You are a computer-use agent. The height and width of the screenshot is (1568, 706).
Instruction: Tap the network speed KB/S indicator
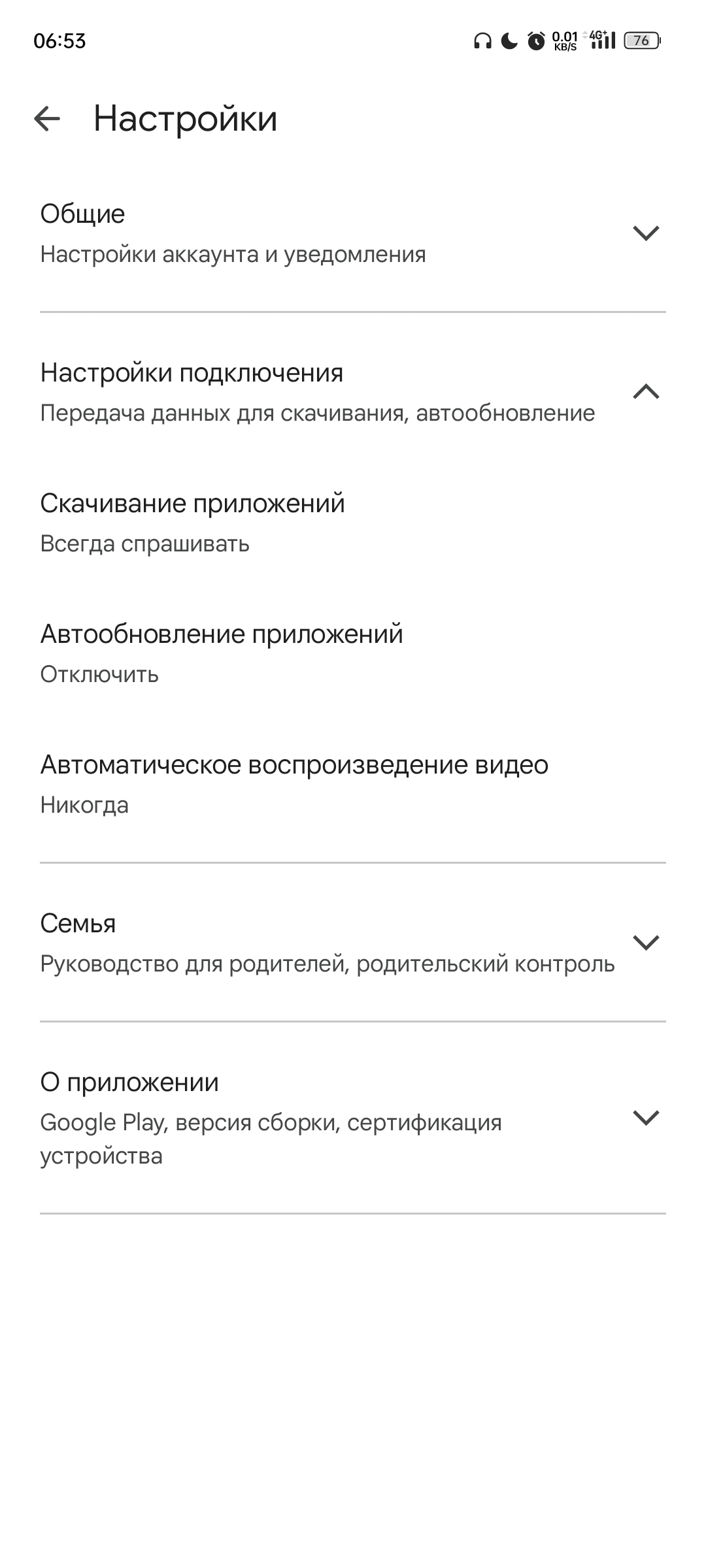(x=565, y=41)
